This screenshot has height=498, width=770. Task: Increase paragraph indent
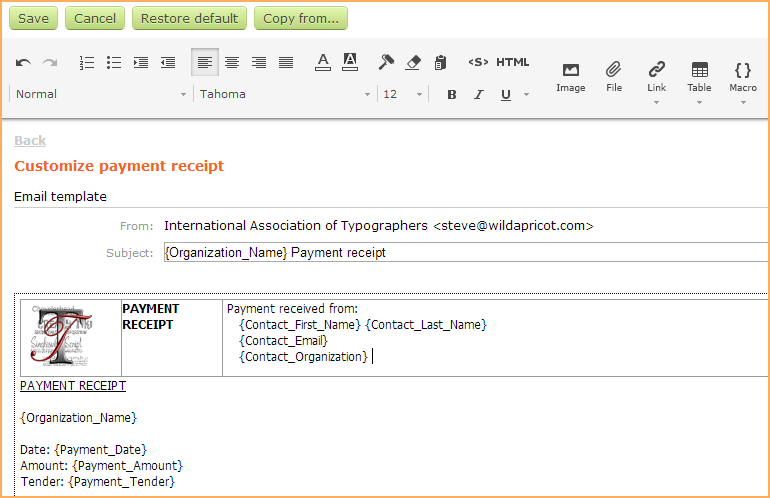point(140,62)
